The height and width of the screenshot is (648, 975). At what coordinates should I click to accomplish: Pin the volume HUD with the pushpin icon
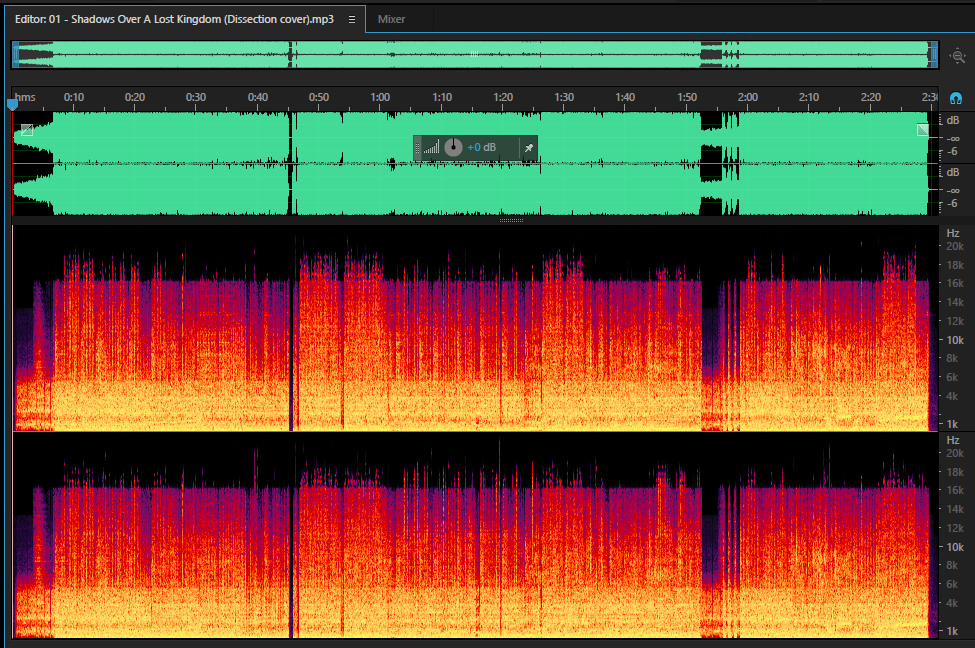coord(529,148)
